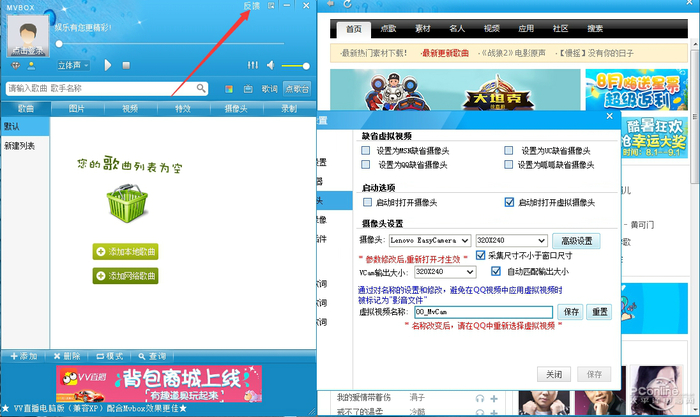The width and height of the screenshot is (700, 417).
Task: Open the VCam输出大小 dropdown
Action: point(445,271)
